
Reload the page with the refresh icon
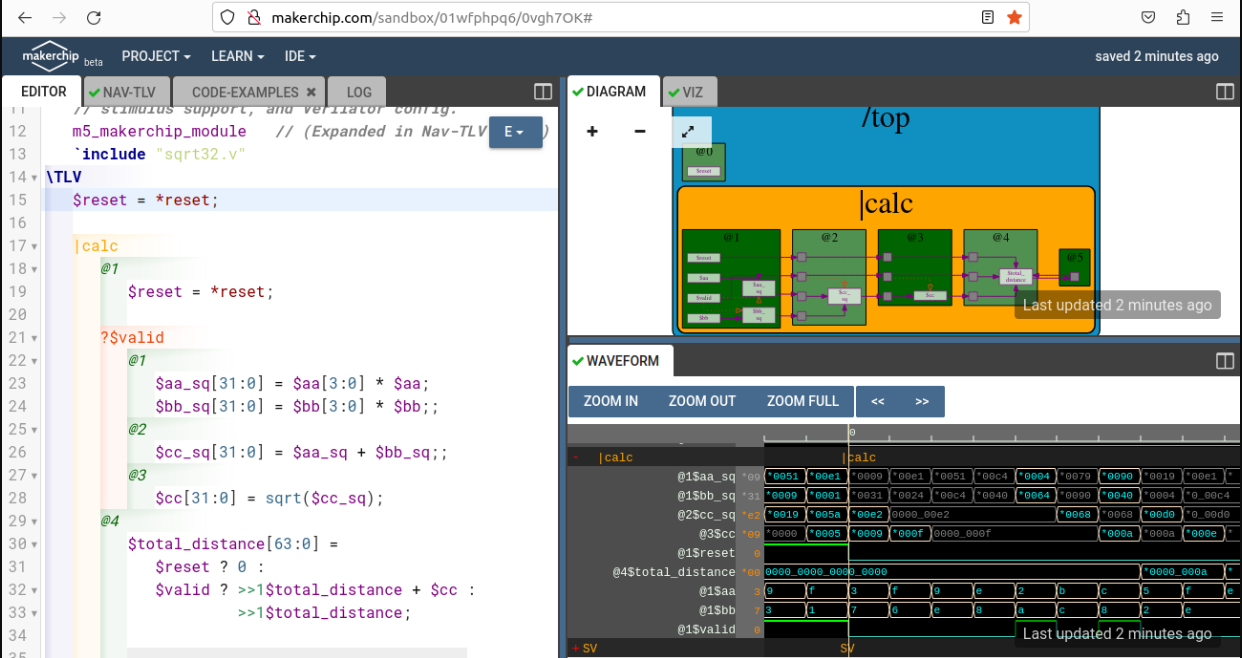pos(94,17)
